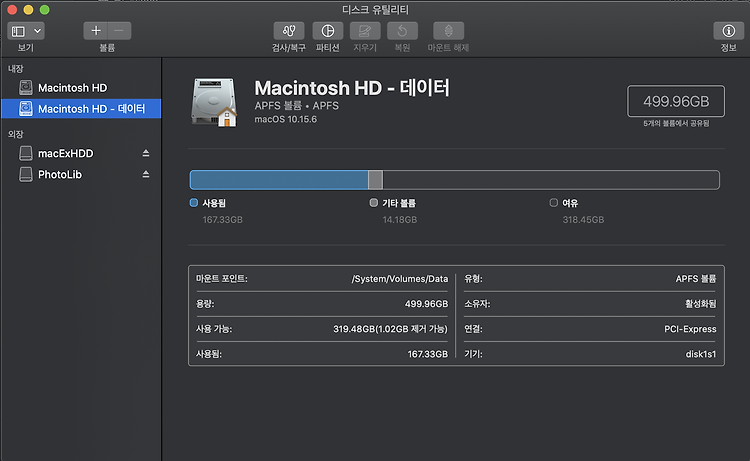750x461 pixels.
Task: Click the gray 기타 볼륨 segment of usage bar
Action: pyautogui.click(x=375, y=180)
